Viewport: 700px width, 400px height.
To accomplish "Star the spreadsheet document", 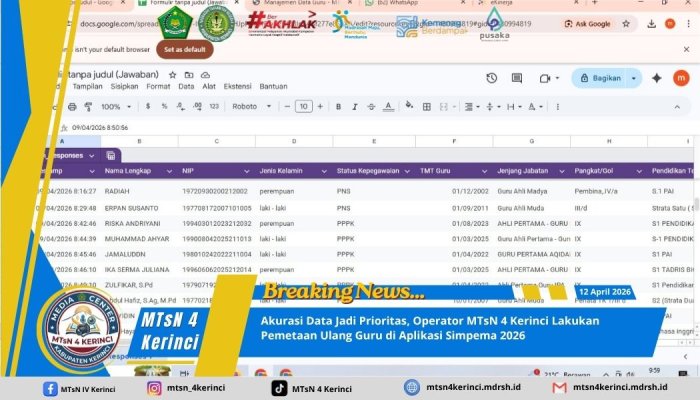I will [x=172, y=75].
